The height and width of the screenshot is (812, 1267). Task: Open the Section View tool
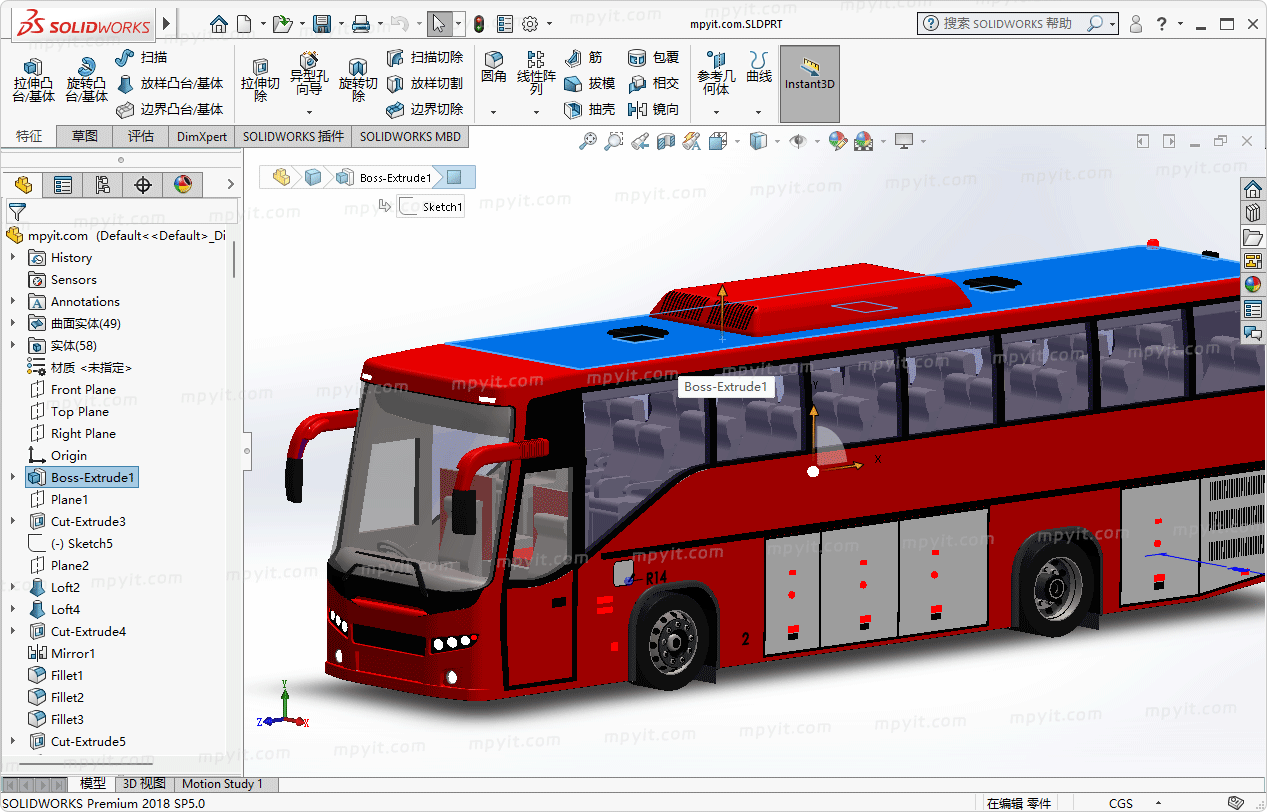pyautogui.click(x=666, y=142)
